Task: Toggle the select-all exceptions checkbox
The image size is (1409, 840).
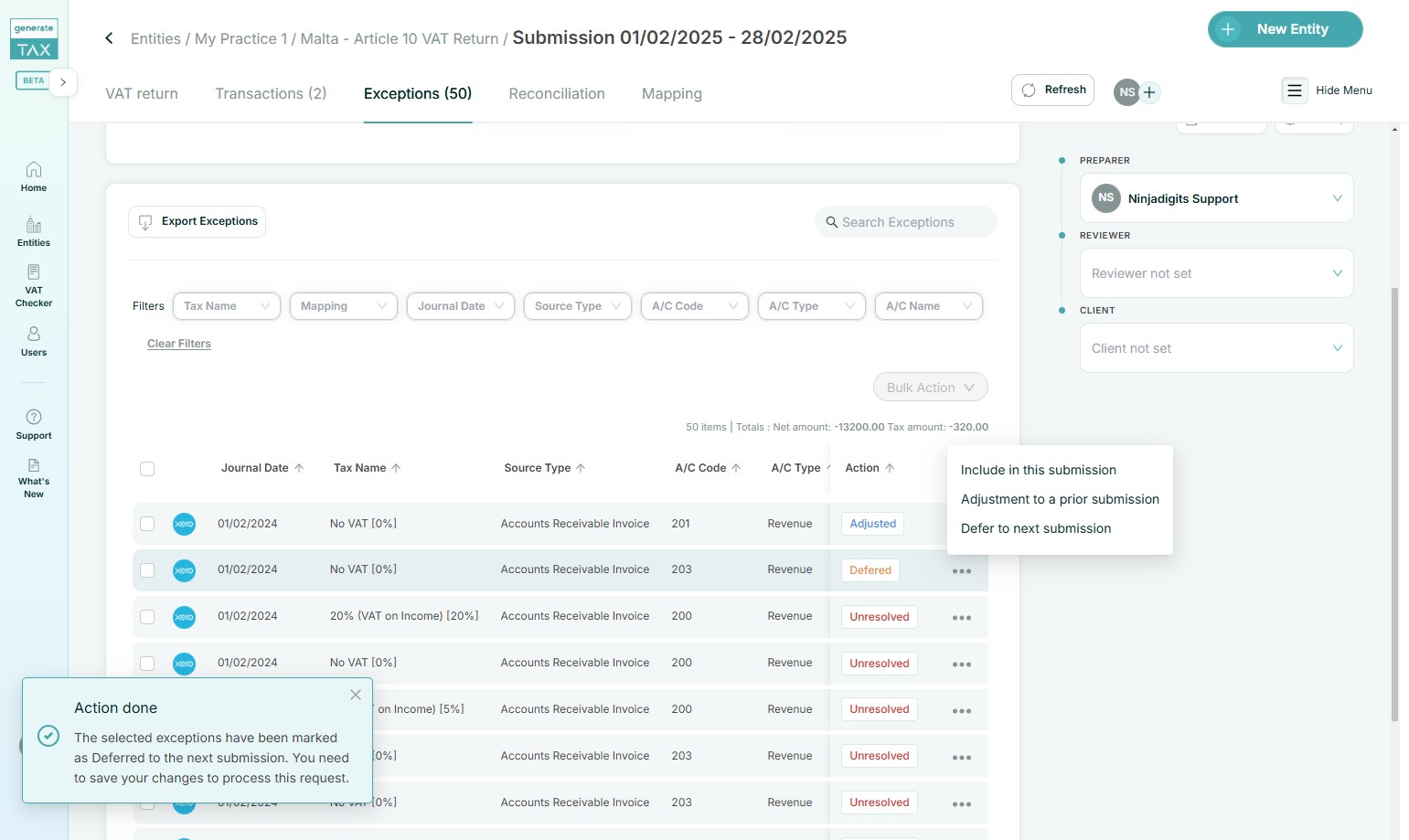Action: (x=147, y=469)
